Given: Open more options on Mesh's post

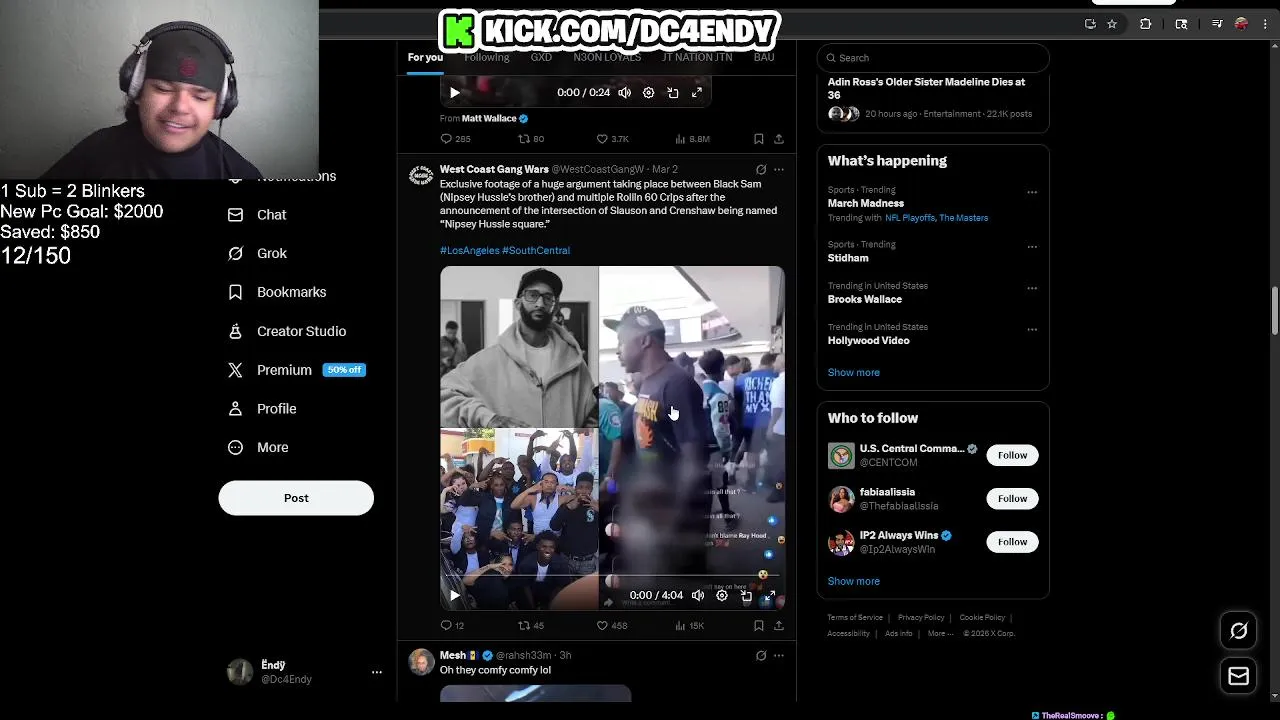Looking at the screenshot, I should [x=779, y=656].
